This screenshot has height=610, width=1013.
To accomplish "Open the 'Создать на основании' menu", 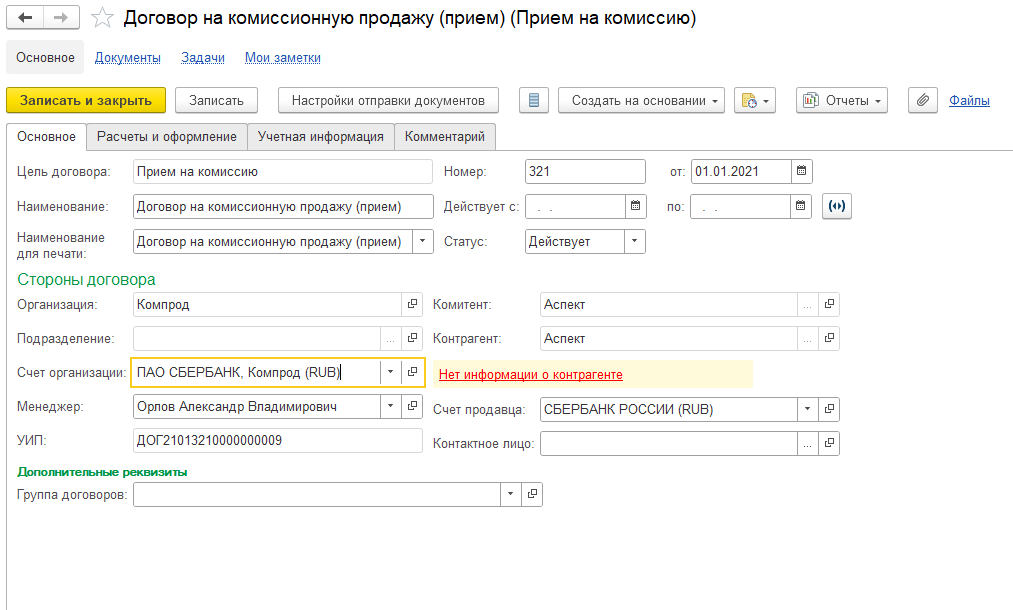I will tap(641, 100).
